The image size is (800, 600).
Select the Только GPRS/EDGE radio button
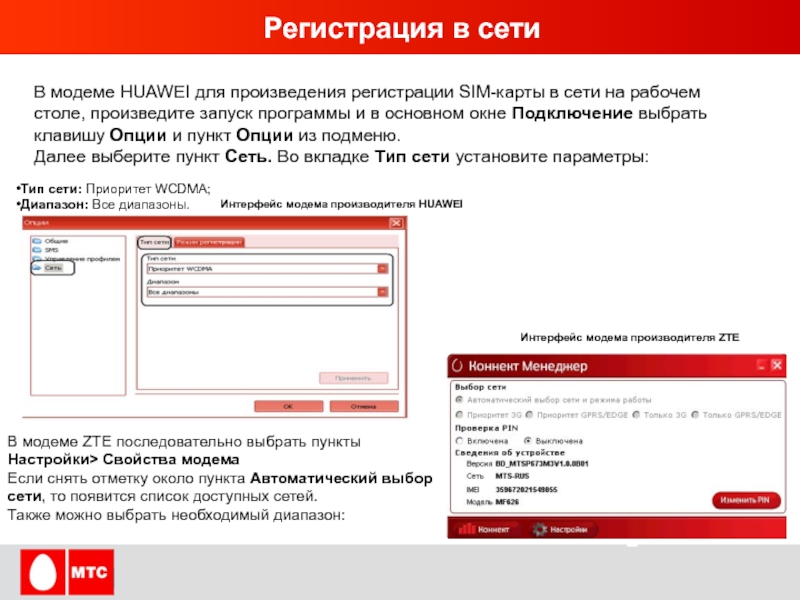(695, 415)
